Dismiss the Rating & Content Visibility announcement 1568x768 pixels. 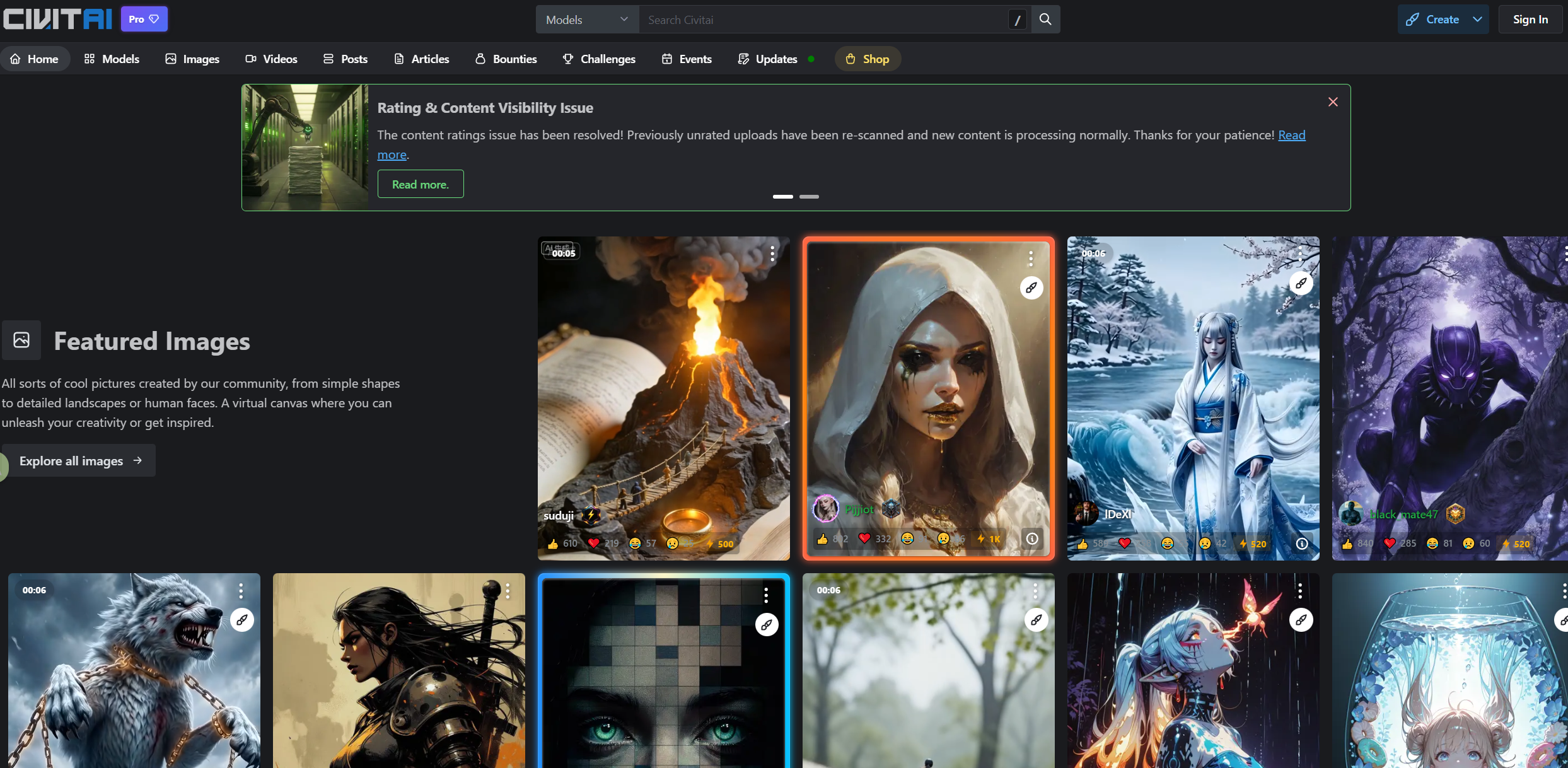click(1333, 102)
